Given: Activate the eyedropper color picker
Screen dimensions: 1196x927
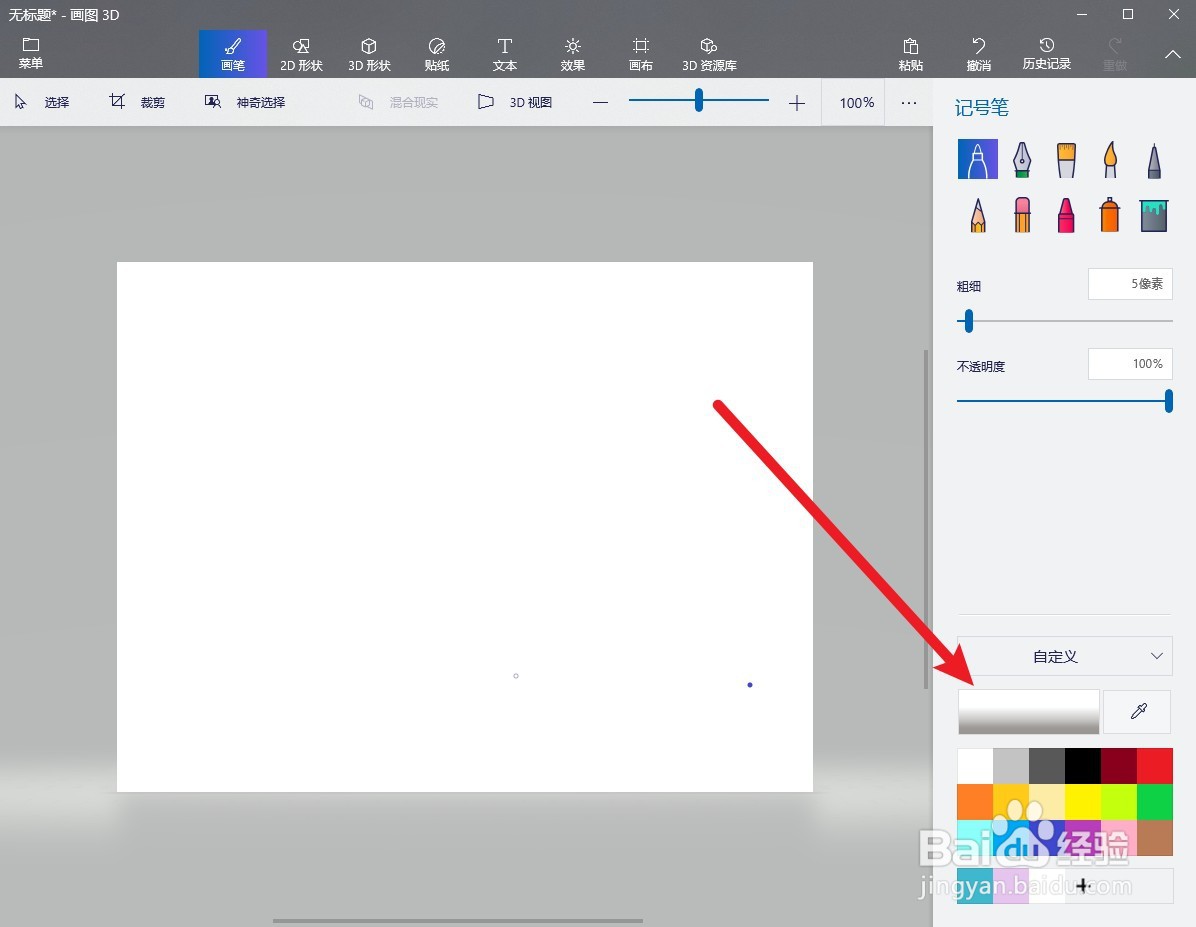Looking at the screenshot, I should tap(1138, 712).
